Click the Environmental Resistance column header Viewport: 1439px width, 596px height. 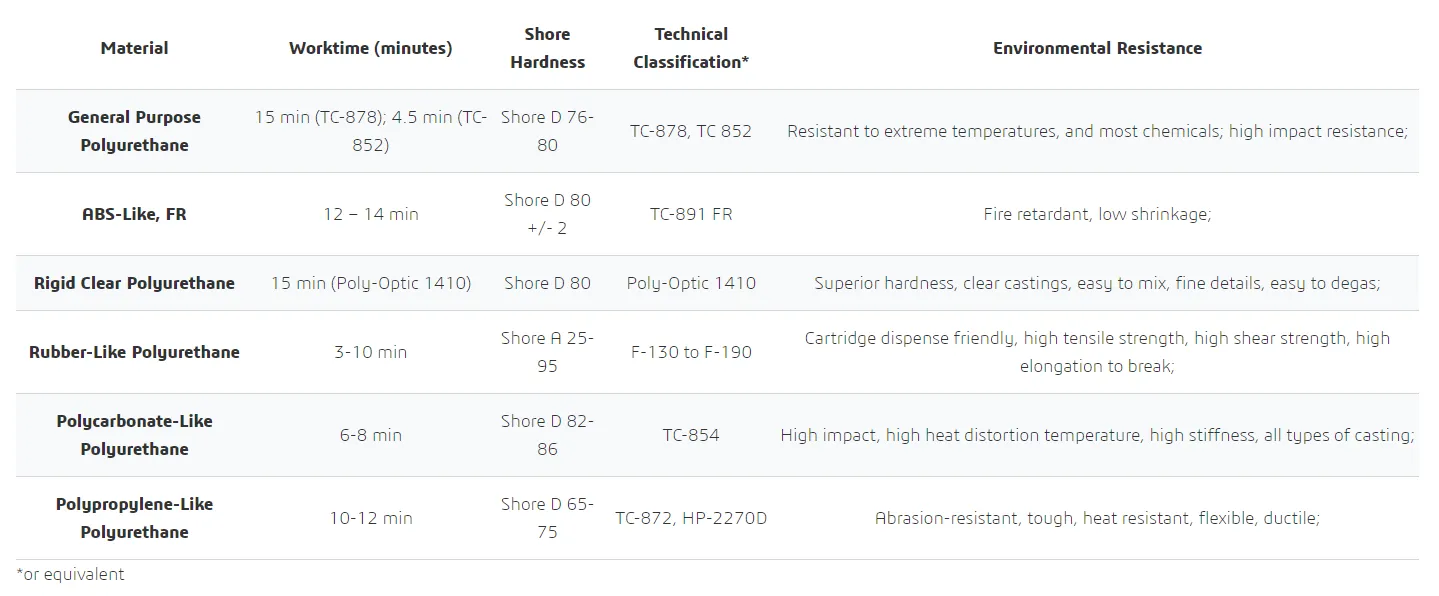pyautogui.click(x=1097, y=48)
